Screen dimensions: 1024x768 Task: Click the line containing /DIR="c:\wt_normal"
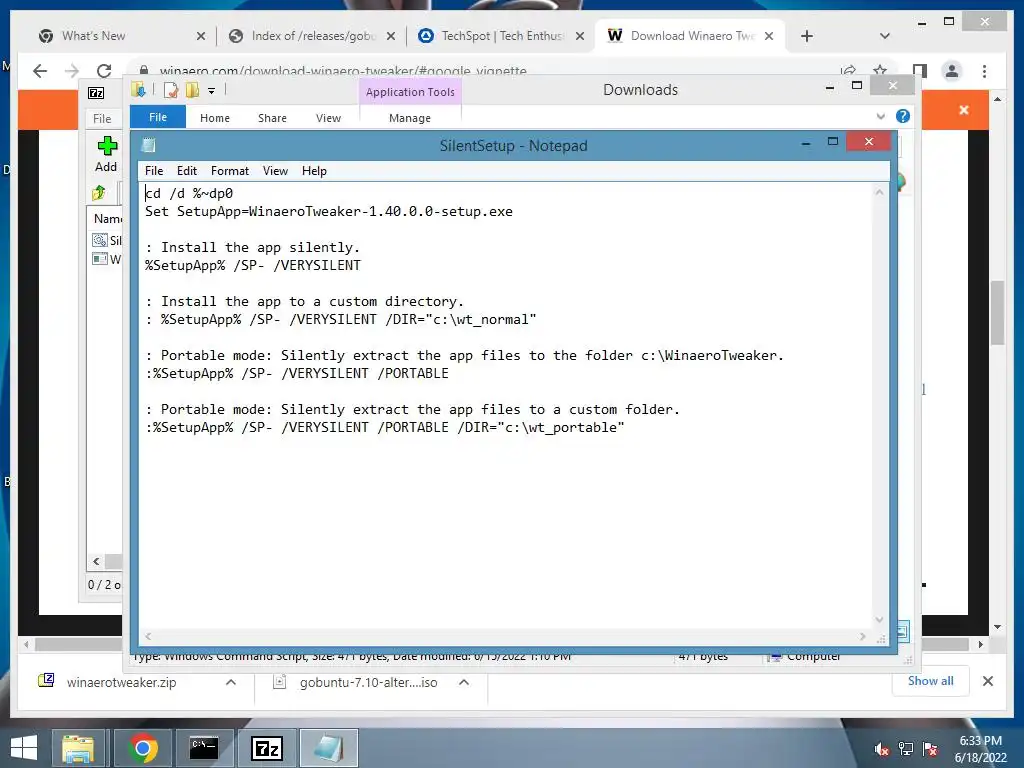pyautogui.click(x=340, y=319)
